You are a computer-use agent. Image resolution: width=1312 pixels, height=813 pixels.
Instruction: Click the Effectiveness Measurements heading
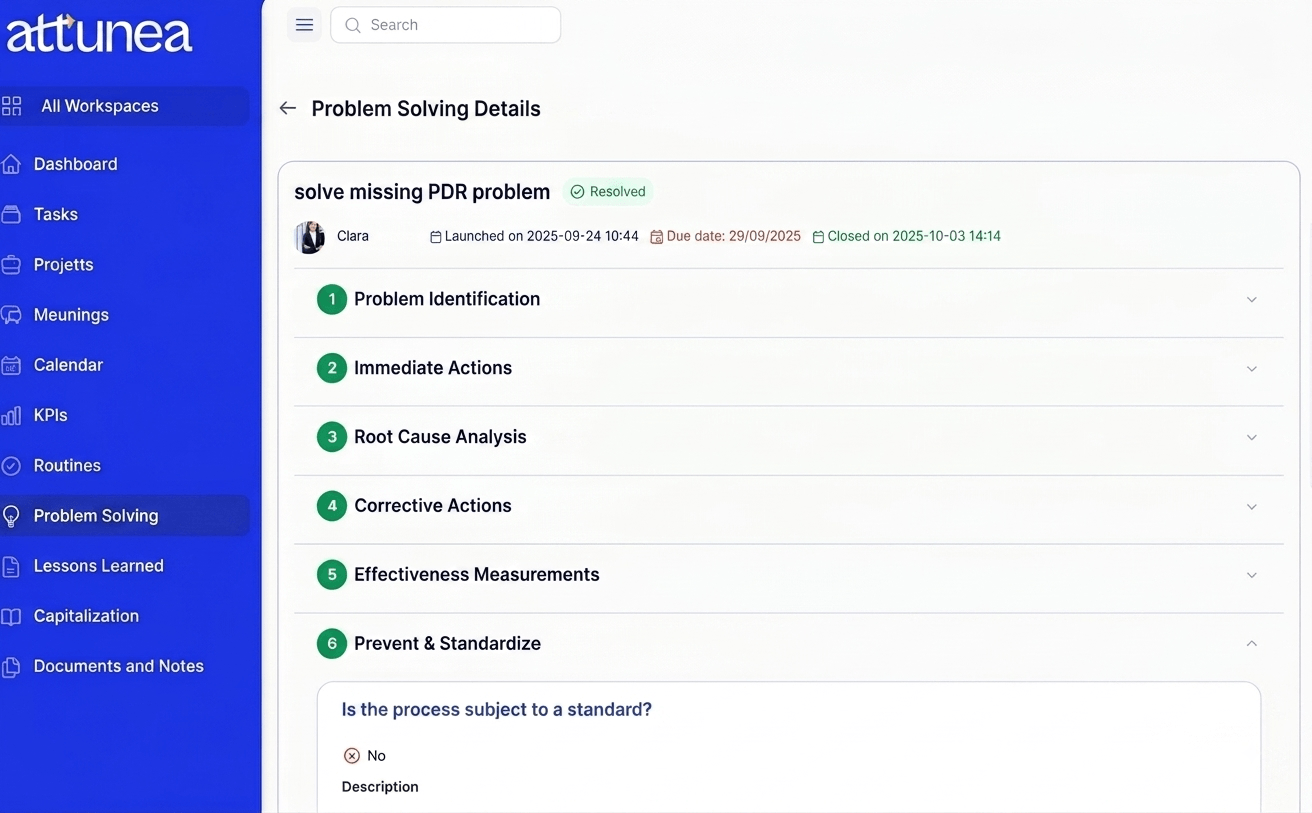coord(477,575)
